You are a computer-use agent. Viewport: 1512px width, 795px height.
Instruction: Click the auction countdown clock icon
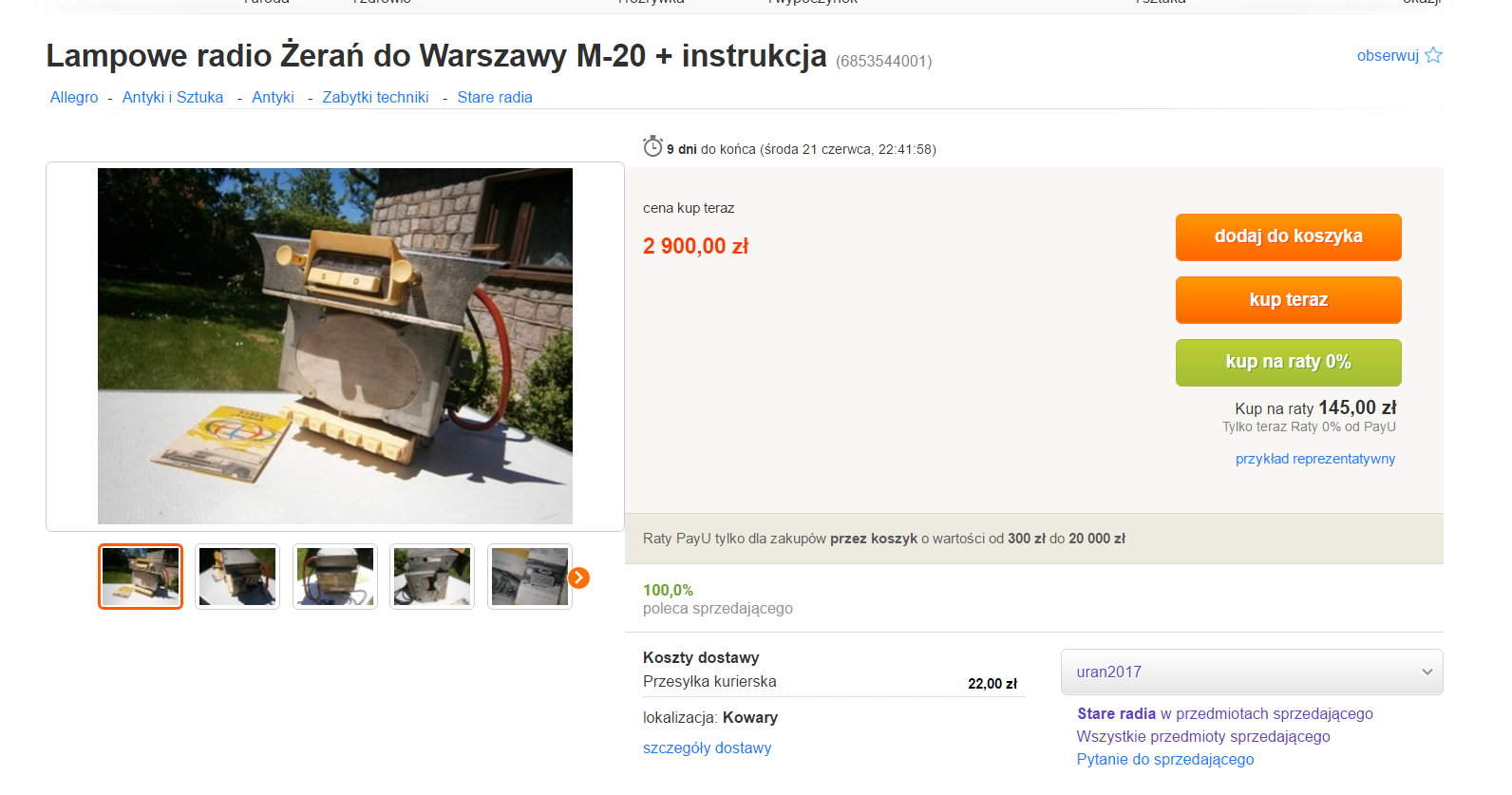click(652, 146)
